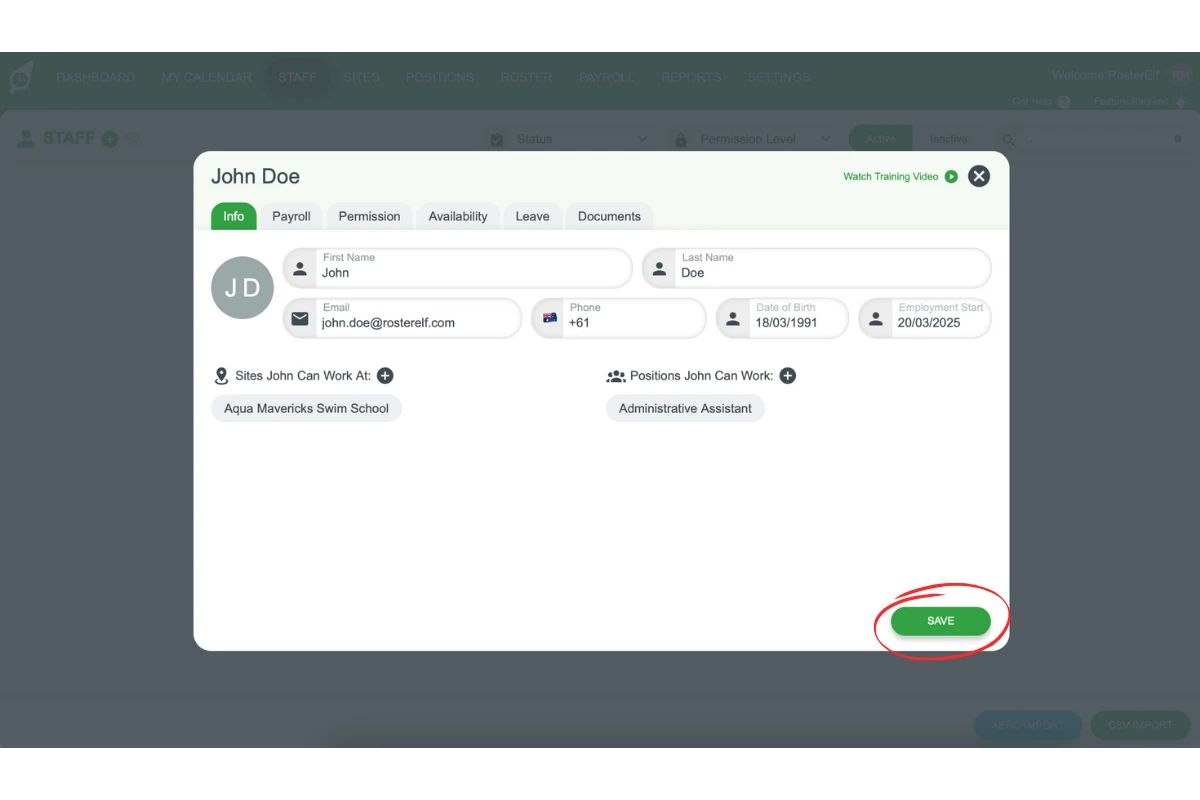The image size is (1200, 800).
Task: Click the person icon beside First Name
Action: tap(300, 268)
